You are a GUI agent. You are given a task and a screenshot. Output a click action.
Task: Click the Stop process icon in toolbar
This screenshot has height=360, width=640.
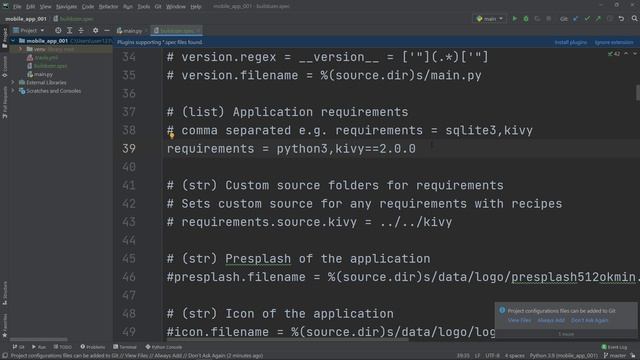549,19
